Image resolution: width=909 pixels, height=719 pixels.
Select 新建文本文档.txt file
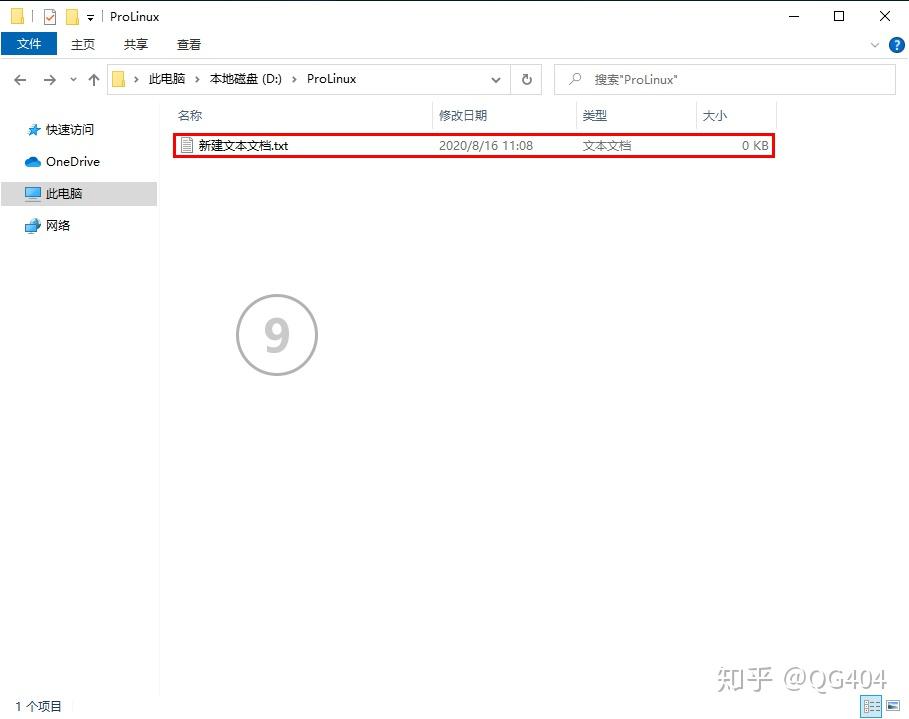point(244,146)
